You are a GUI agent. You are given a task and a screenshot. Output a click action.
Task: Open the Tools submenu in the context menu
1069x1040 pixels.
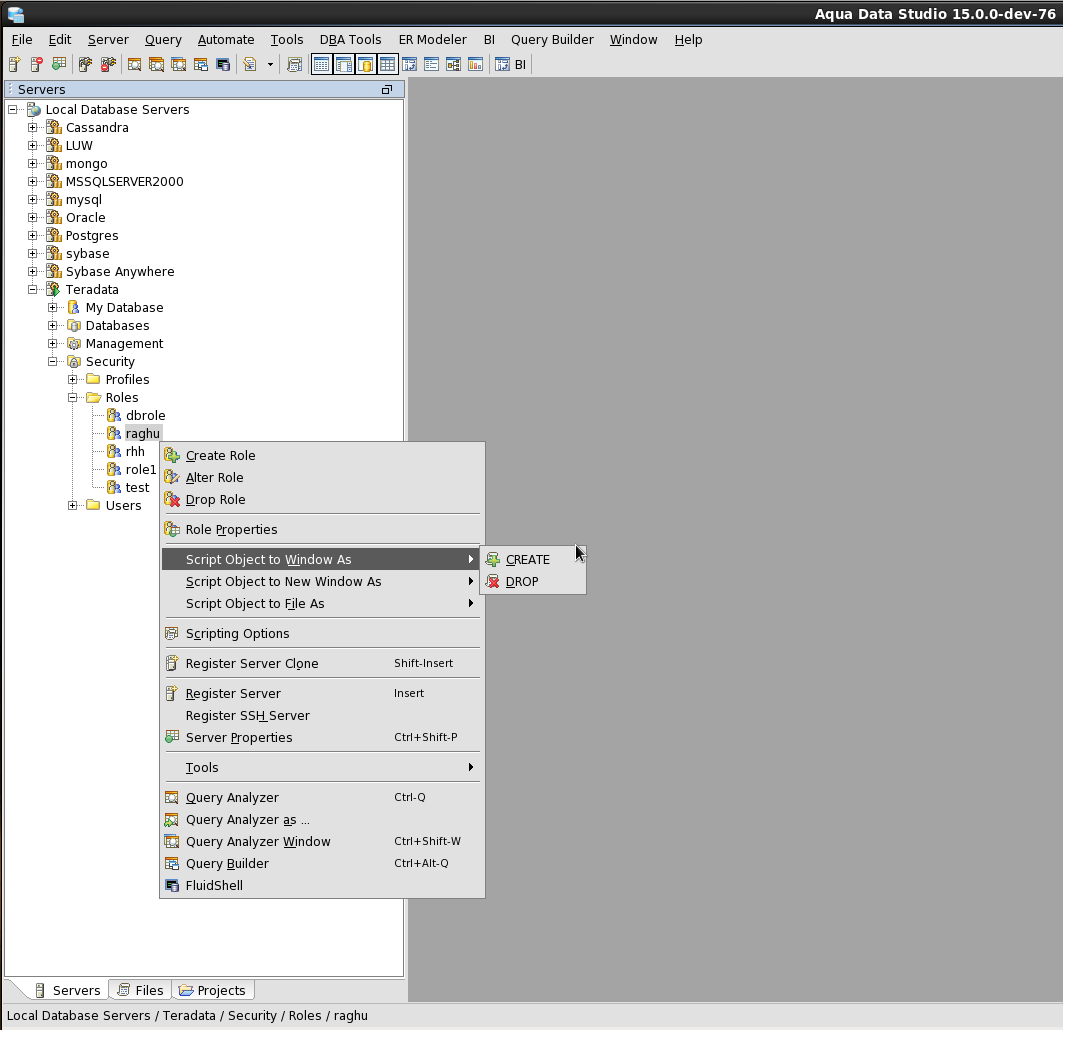click(x=322, y=767)
